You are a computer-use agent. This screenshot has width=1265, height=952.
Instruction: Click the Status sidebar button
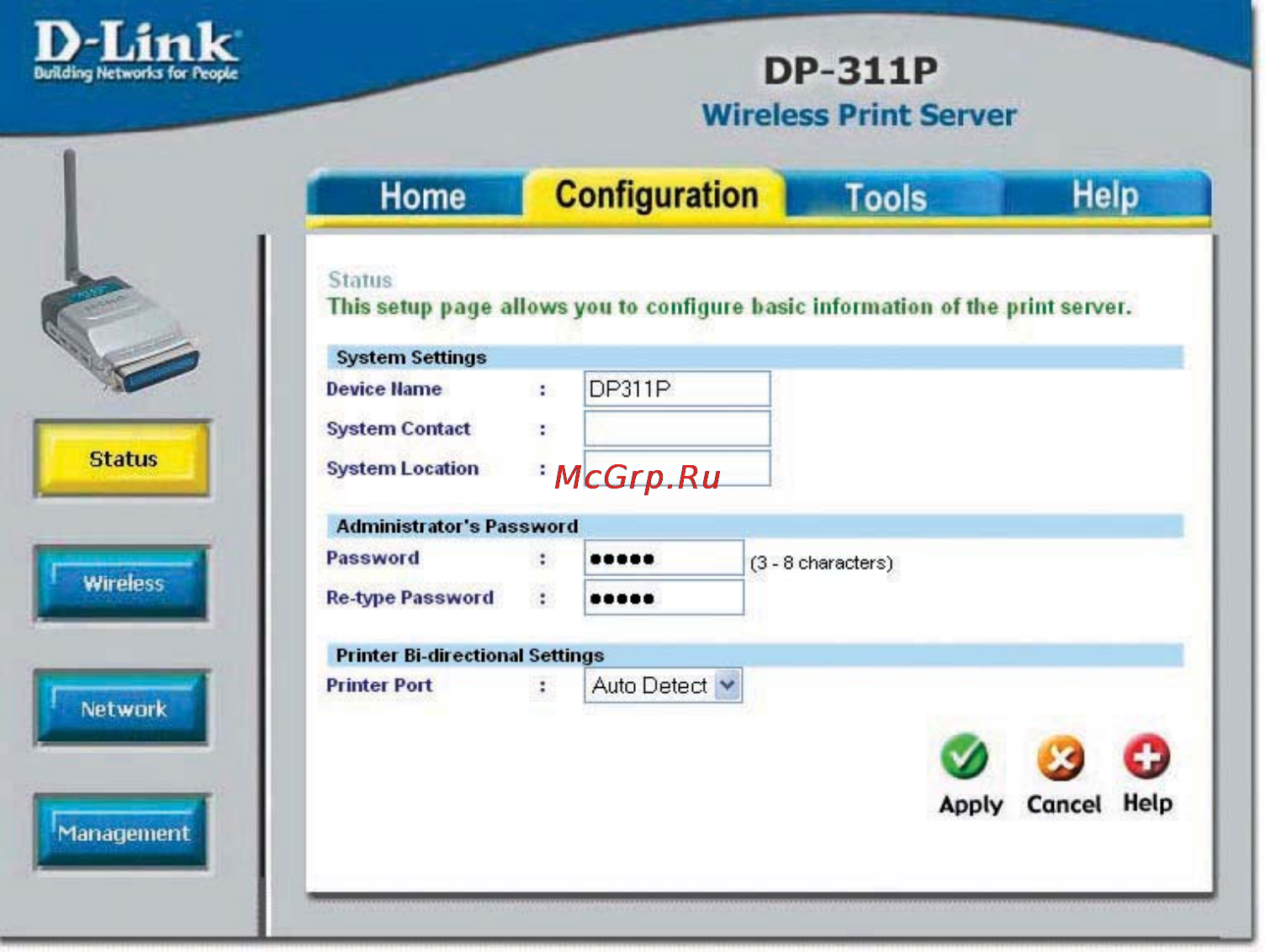click(x=123, y=459)
